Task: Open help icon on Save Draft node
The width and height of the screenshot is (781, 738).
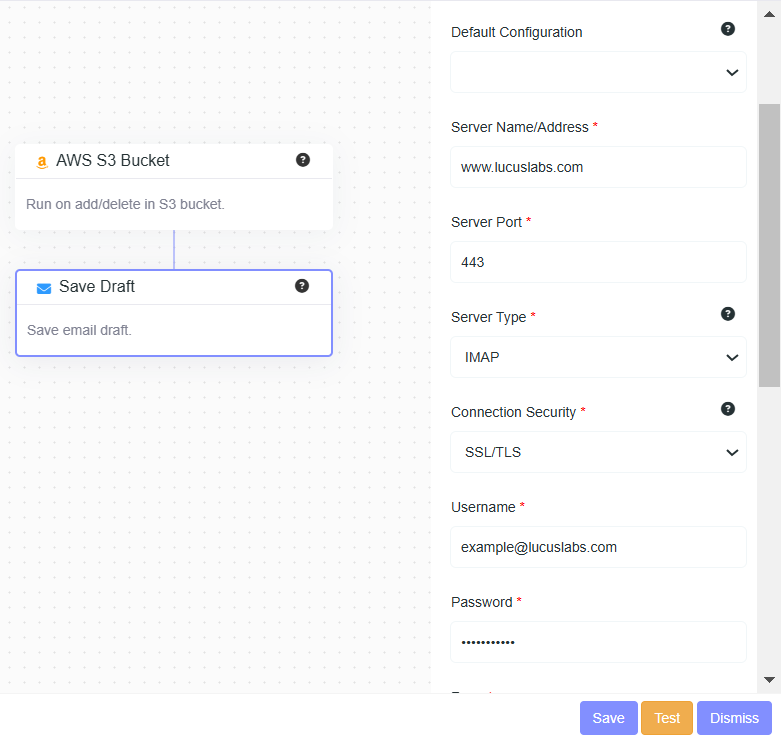Action: [x=302, y=286]
